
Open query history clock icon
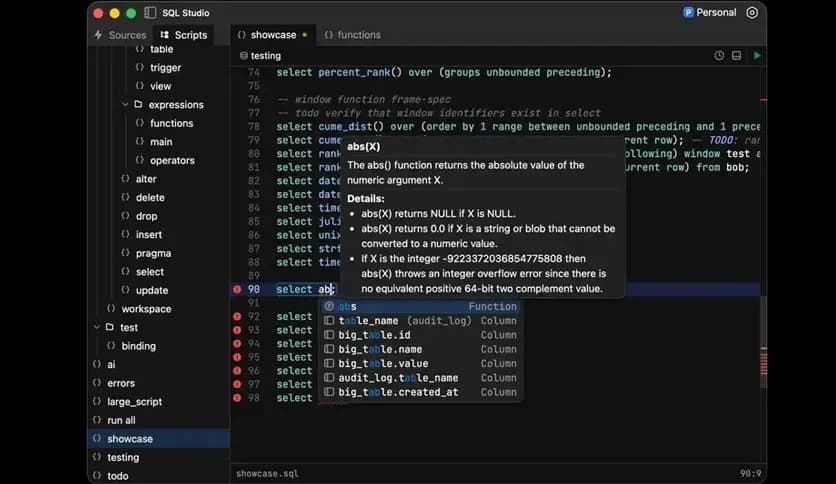(x=719, y=56)
